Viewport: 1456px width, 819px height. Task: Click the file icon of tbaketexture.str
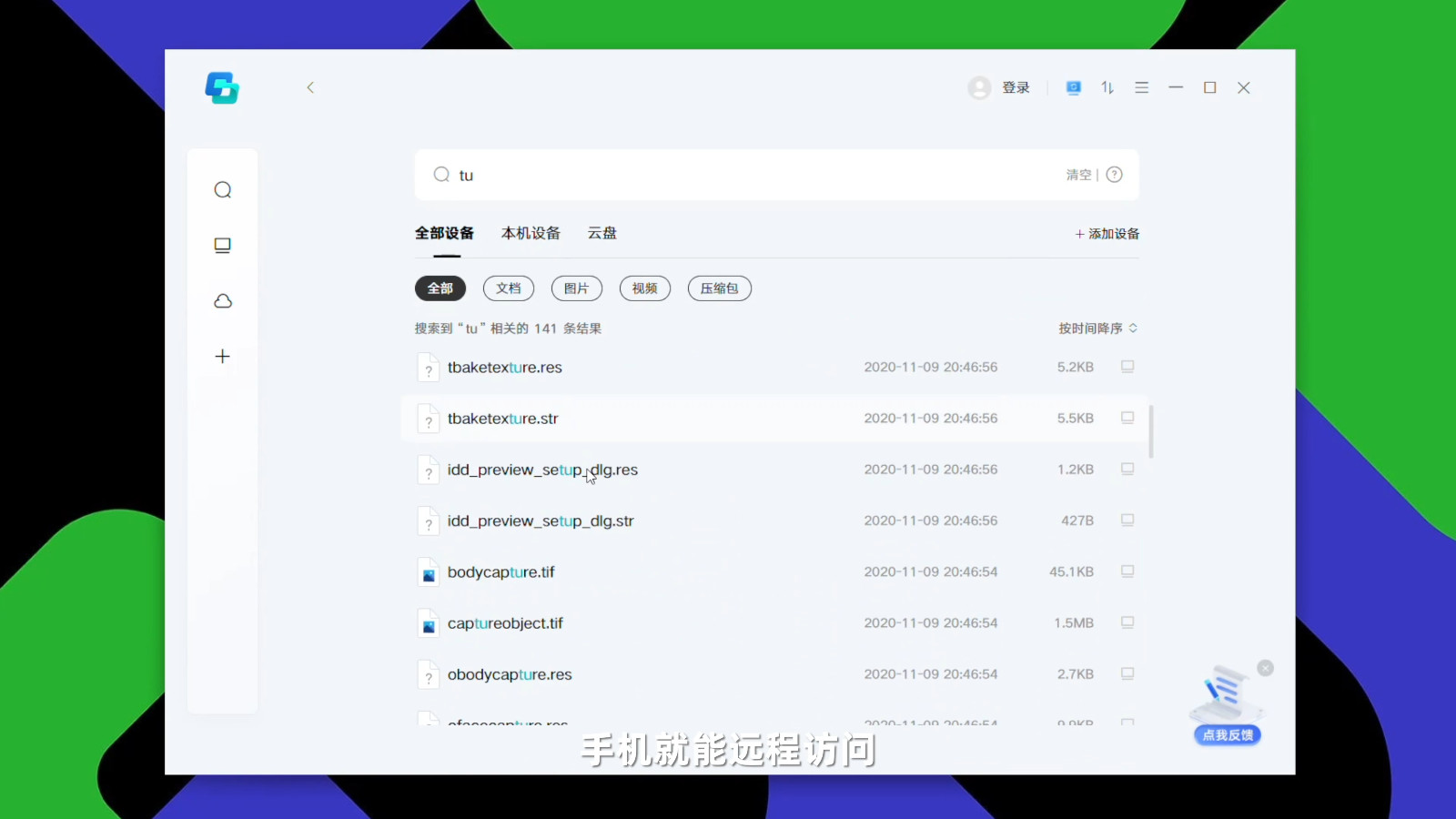[x=428, y=419]
